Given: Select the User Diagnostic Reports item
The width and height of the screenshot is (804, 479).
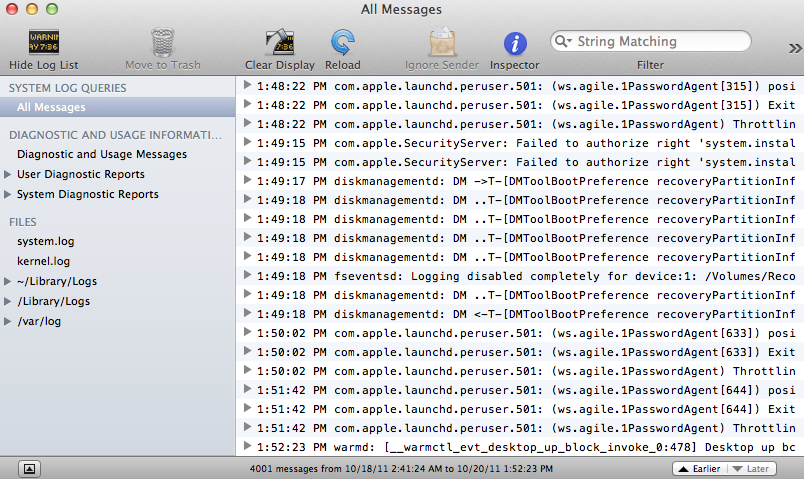Looking at the screenshot, I should coord(81,174).
